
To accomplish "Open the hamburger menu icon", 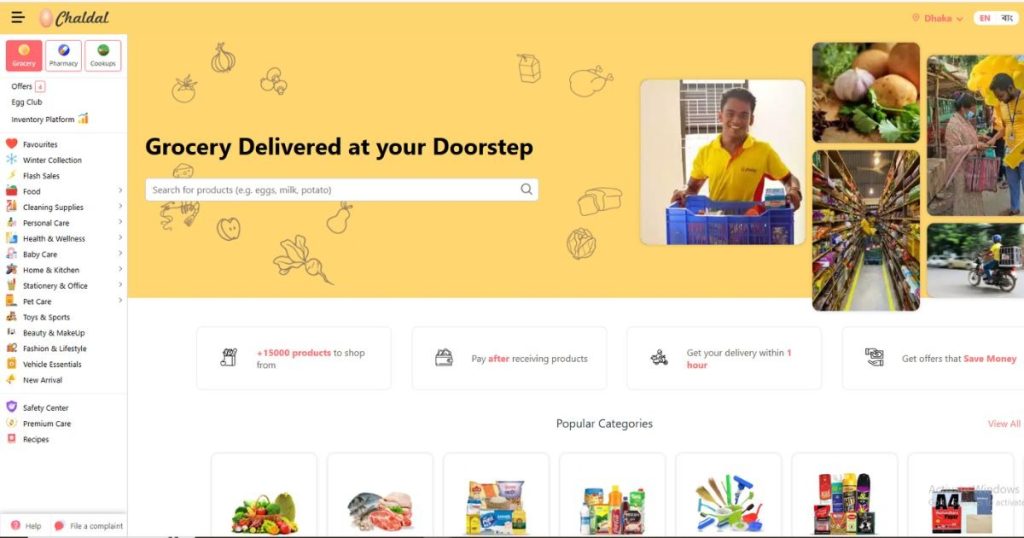I will [18, 18].
